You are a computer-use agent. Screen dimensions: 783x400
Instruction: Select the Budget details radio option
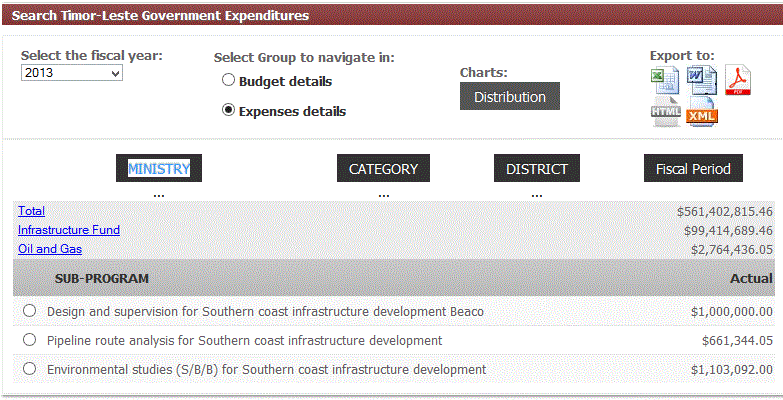point(228,80)
